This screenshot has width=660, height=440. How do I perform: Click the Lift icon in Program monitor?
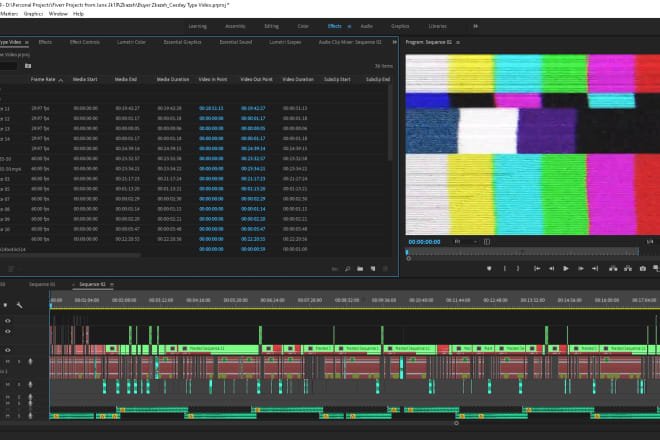point(613,268)
